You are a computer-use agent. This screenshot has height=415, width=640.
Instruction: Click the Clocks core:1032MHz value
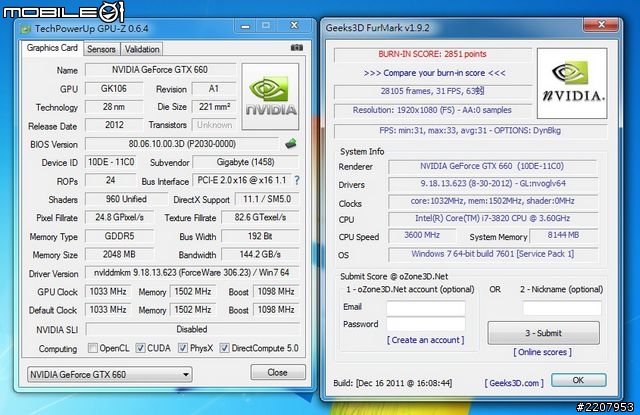(x=492, y=201)
